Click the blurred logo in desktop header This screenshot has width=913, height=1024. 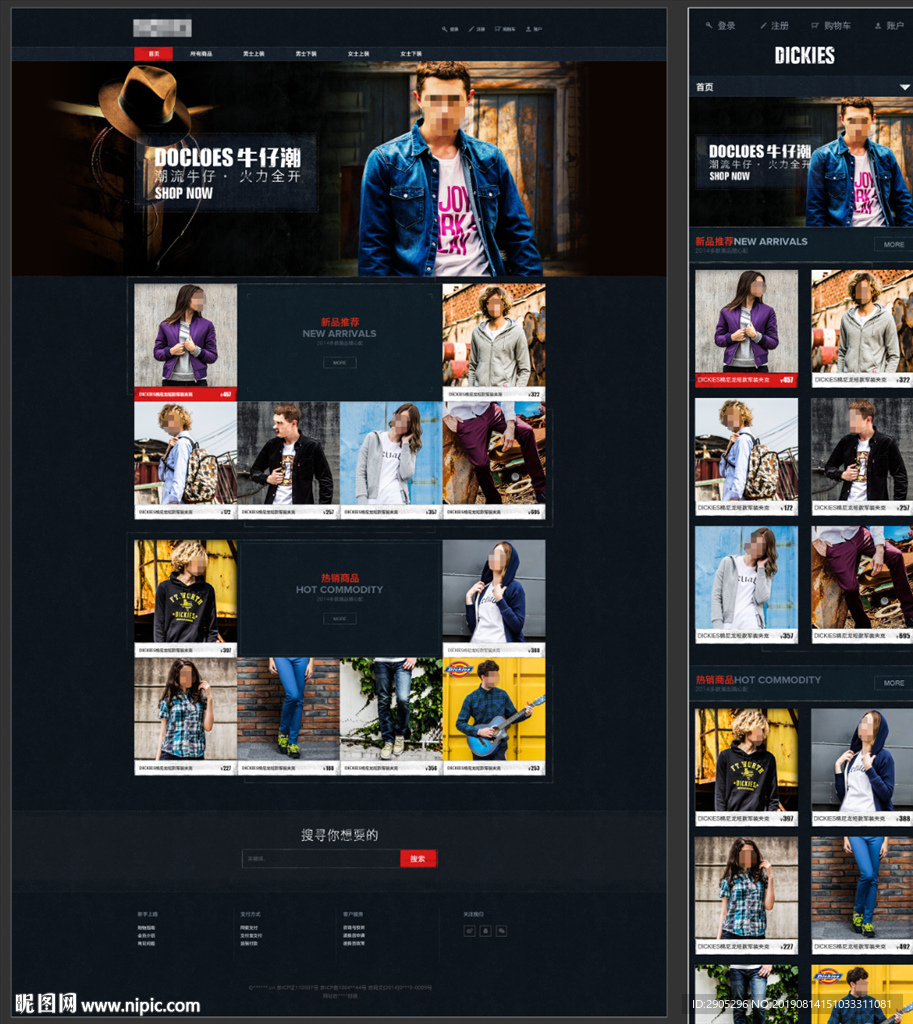(162, 28)
